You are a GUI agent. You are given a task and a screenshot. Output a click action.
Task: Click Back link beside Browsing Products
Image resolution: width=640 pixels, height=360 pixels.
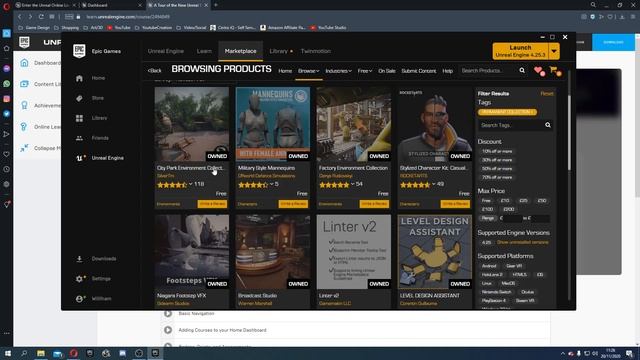click(x=155, y=71)
